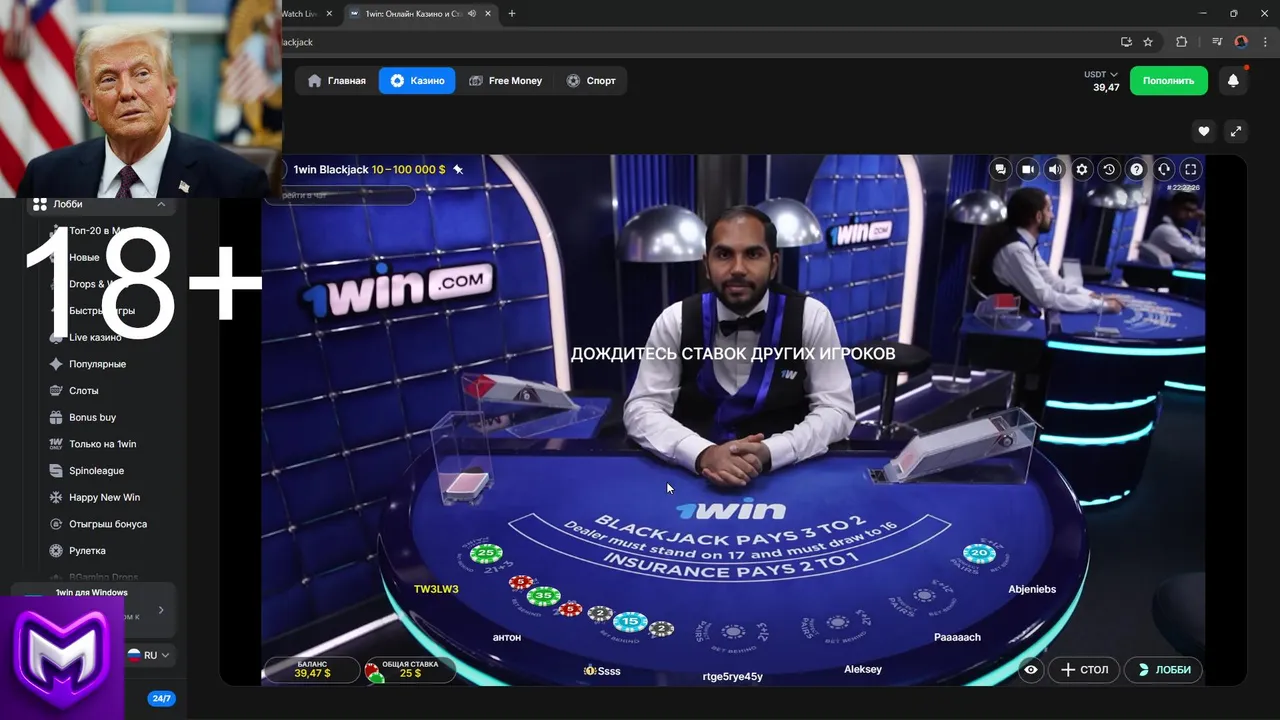Click the Общая ставка 25 $ display
Image resolution: width=1280 pixels, height=720 pixels.
pos(409,670)
